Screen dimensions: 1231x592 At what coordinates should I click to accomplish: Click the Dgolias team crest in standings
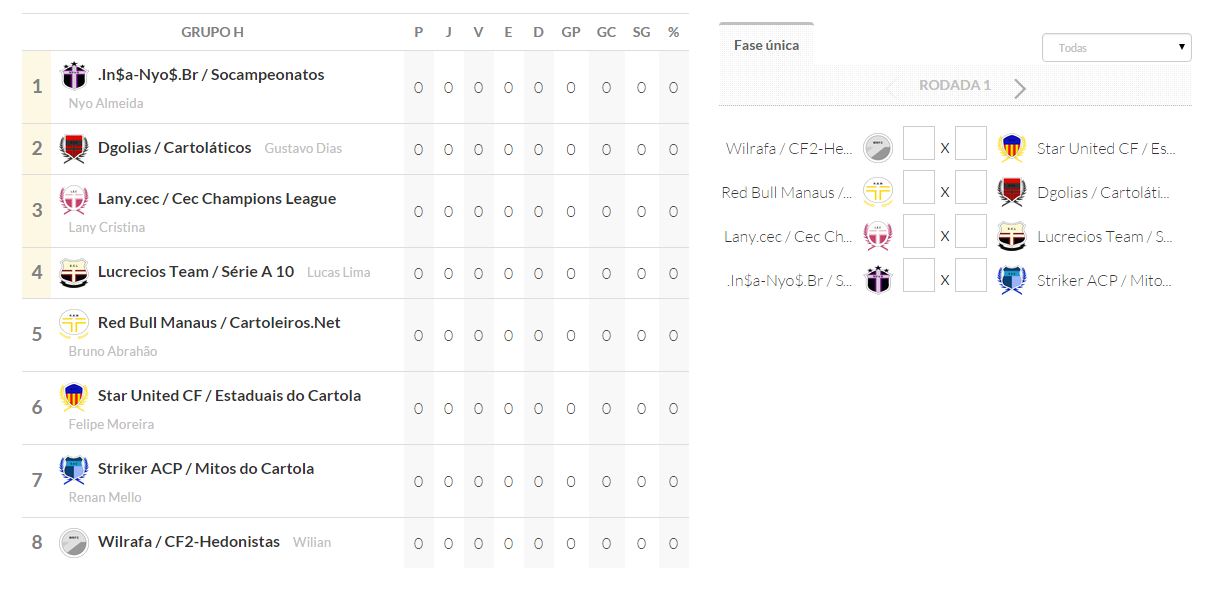[x=74, y=148]
